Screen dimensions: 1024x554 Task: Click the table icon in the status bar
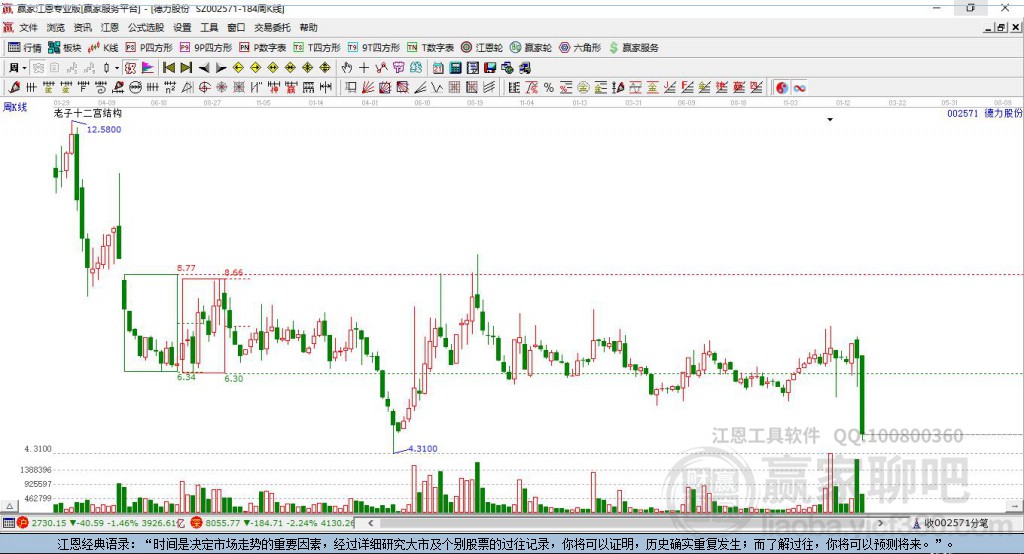tap(8, 523)
